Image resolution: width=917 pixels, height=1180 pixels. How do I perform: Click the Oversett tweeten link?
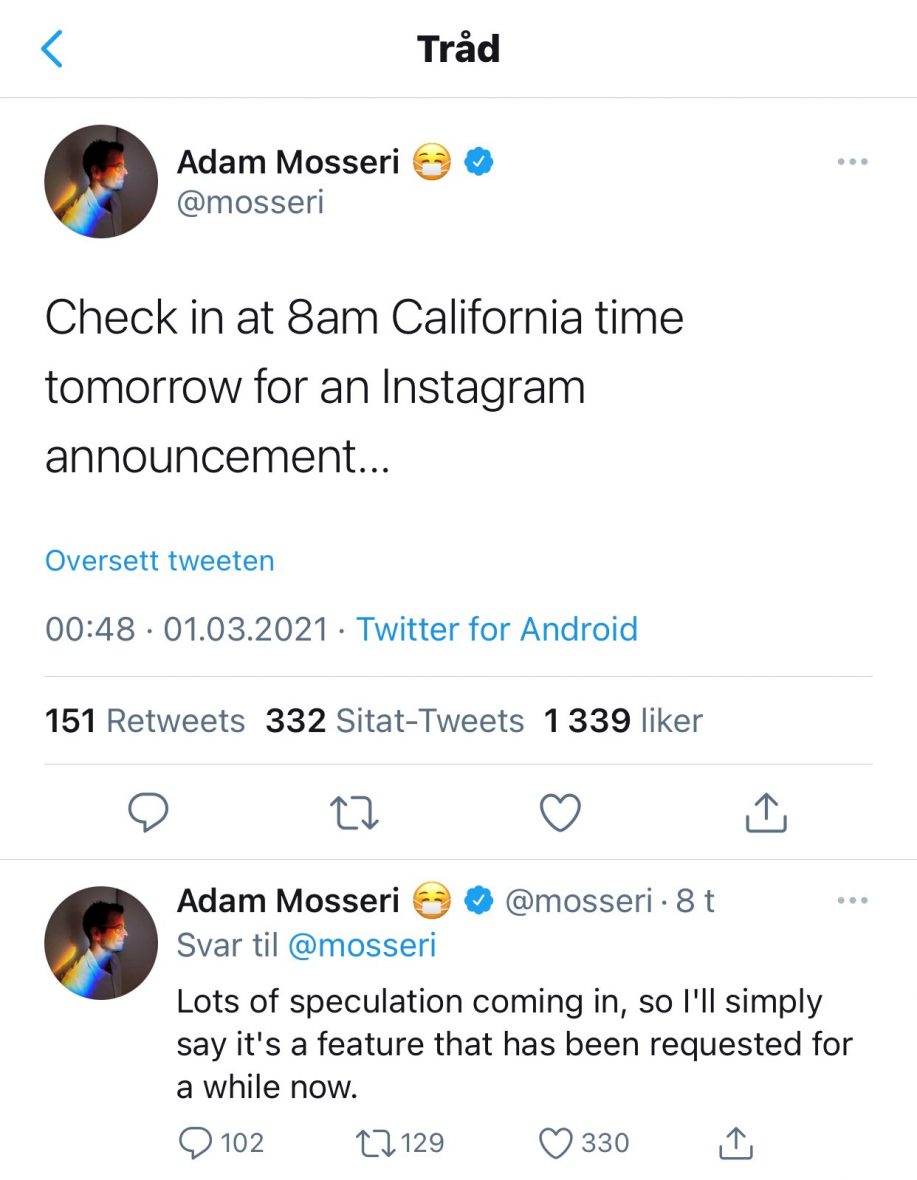(x=159, y=561)
